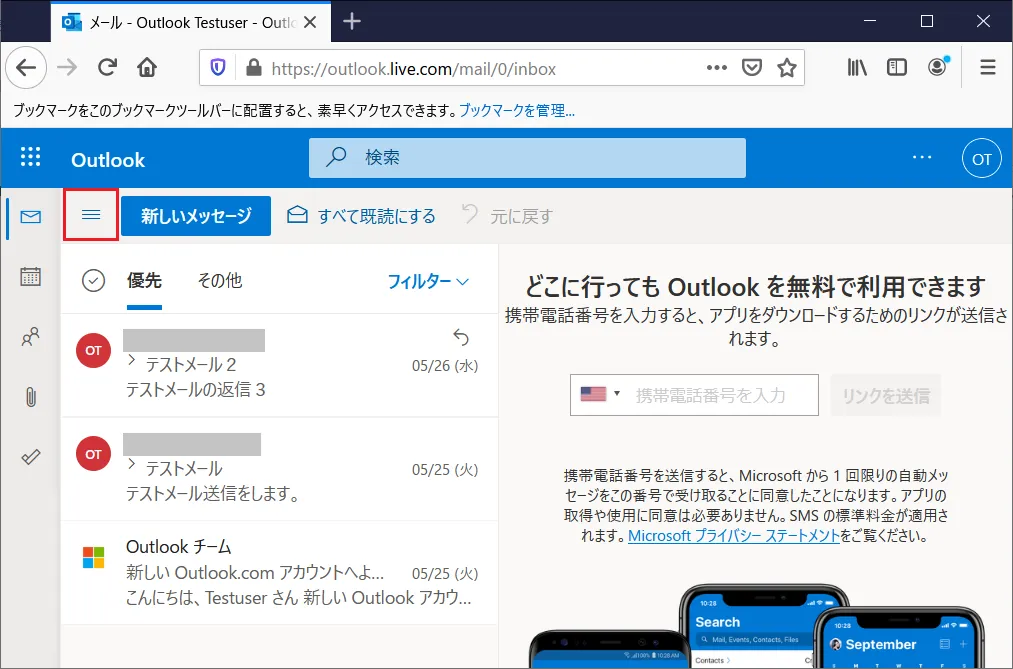Click the リンクを送信 button
Viewport: 1013px width, 669px height.
[x=886, y=395]
